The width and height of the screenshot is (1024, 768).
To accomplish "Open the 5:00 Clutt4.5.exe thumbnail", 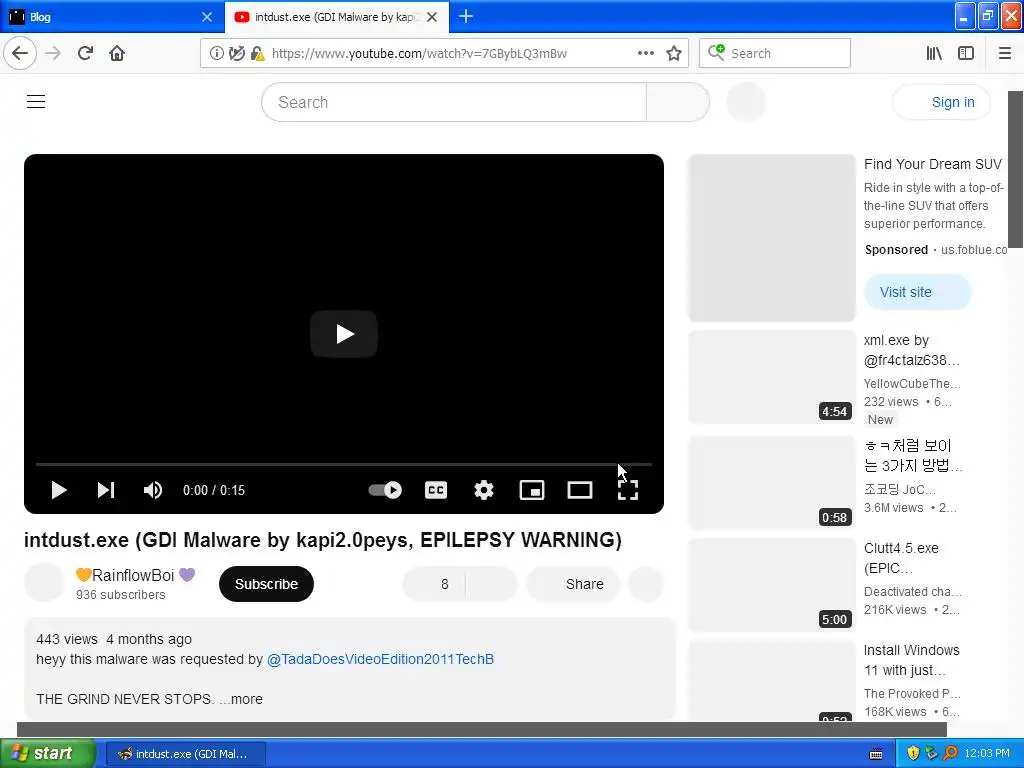I will pos(771,584).
